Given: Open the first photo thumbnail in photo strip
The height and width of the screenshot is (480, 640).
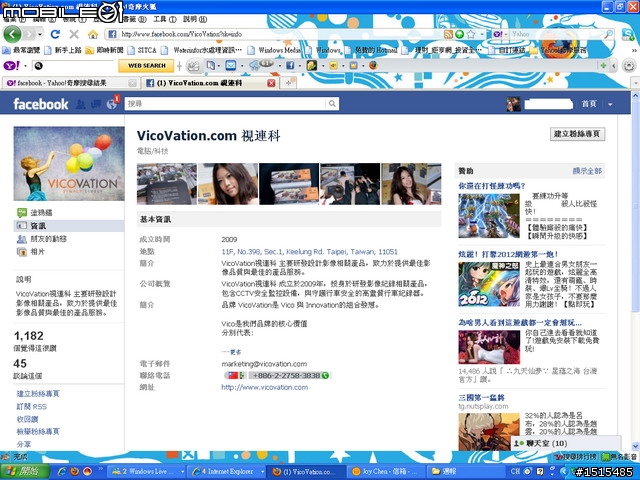Looking at the screenshot, I should point(167,184).
